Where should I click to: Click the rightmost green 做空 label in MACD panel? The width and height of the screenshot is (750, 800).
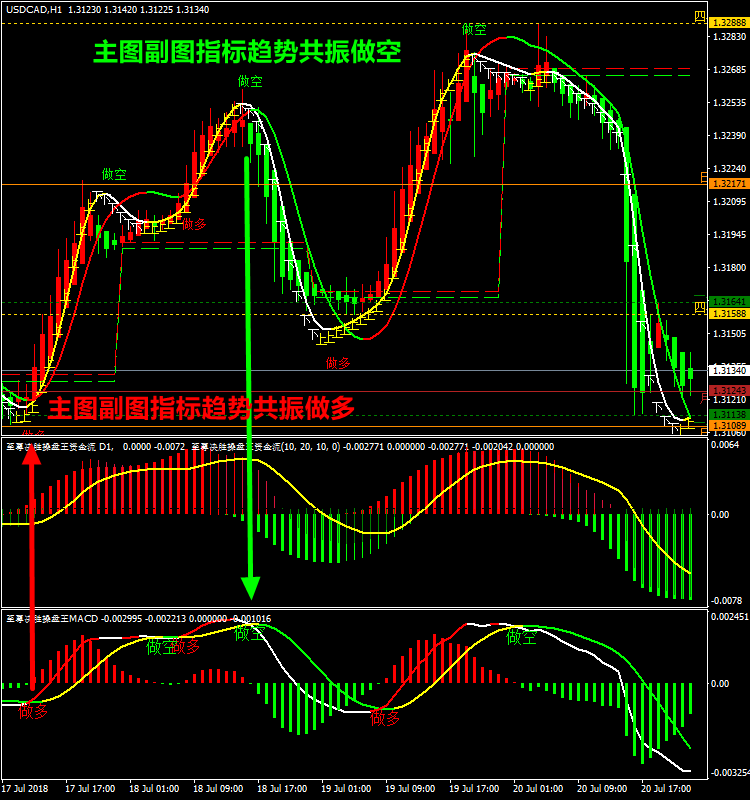tap(520, 637)
